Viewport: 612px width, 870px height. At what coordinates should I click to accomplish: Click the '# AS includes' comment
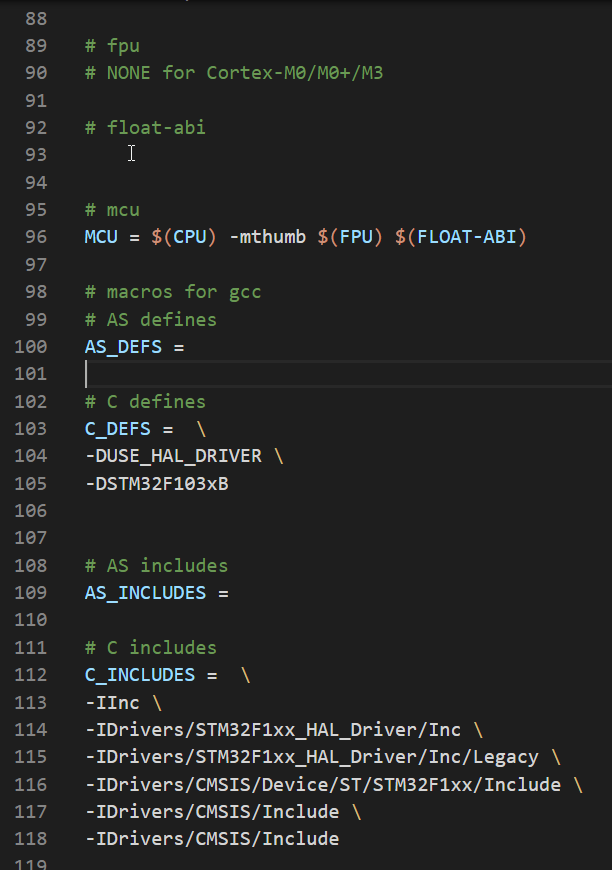click(x=156, y=565)
